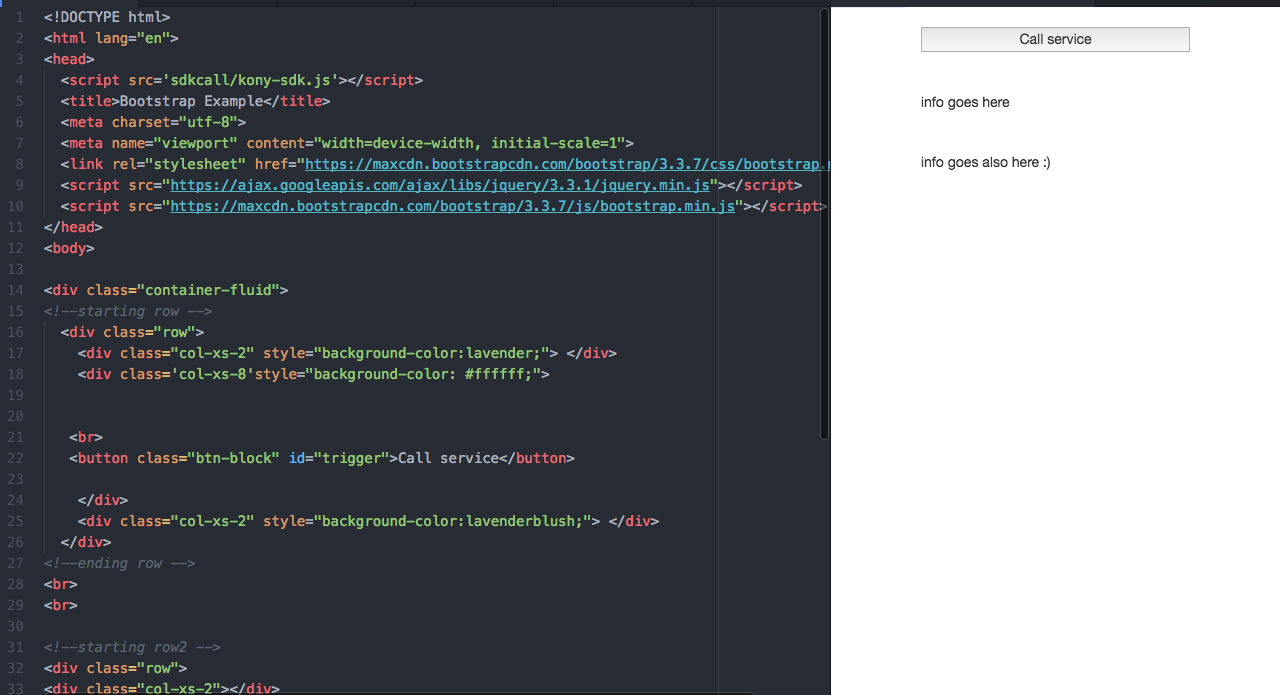Open the jquery.min.js googleapis URL
Screen dimensions: 1280x695
(x=440, y=185)
